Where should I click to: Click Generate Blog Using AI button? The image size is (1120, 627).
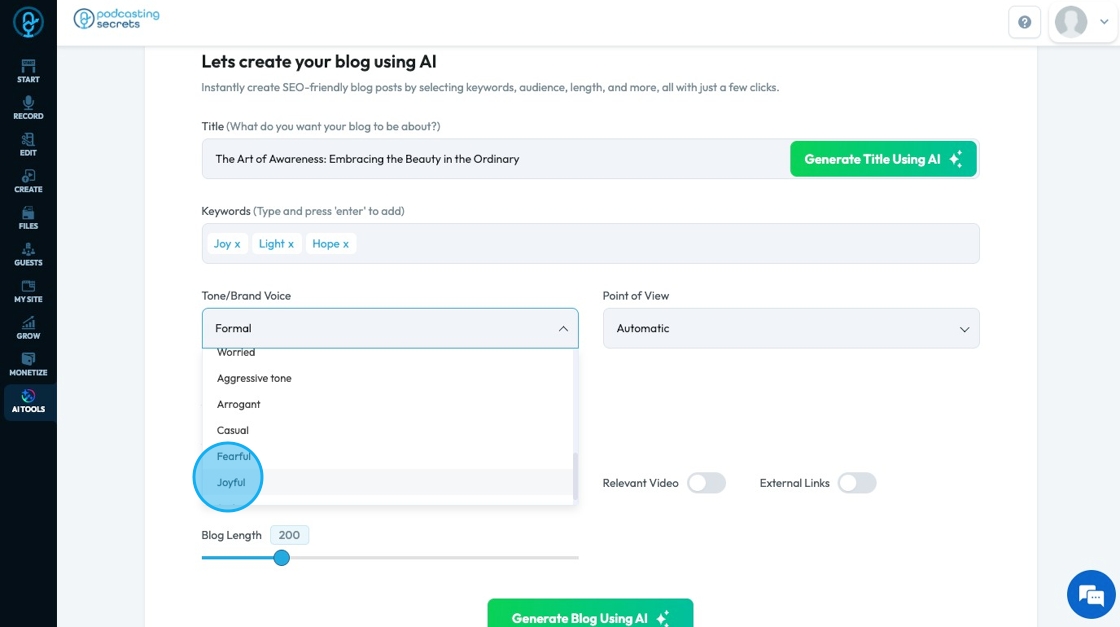(590, 617)
